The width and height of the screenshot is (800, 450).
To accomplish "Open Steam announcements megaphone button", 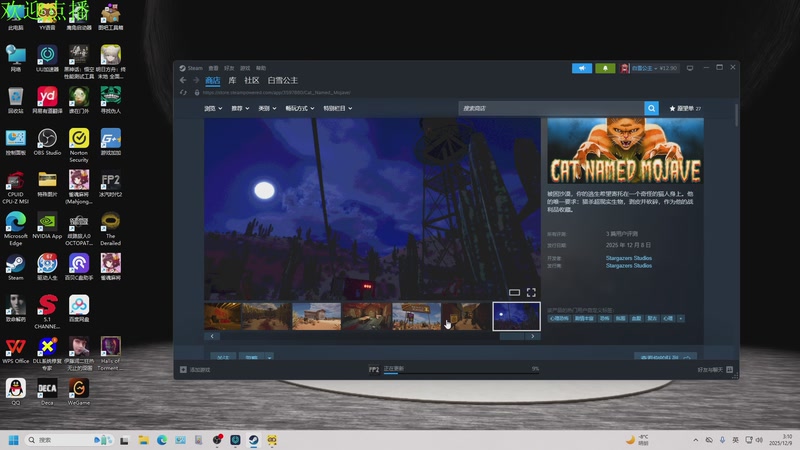I will (x=582, y=68).
